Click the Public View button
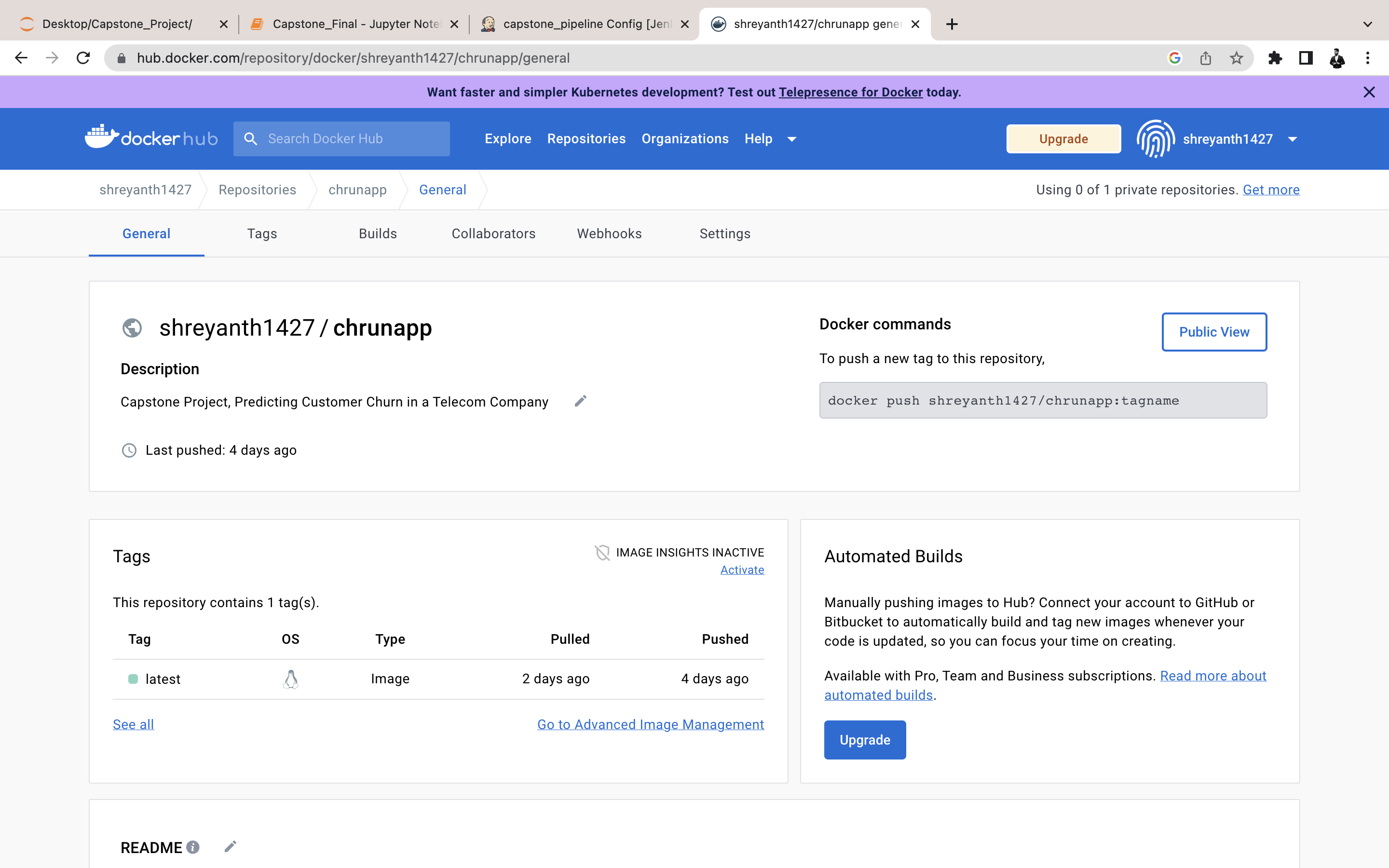This screenshot has width=1389, height=868. coord(1213,332)
